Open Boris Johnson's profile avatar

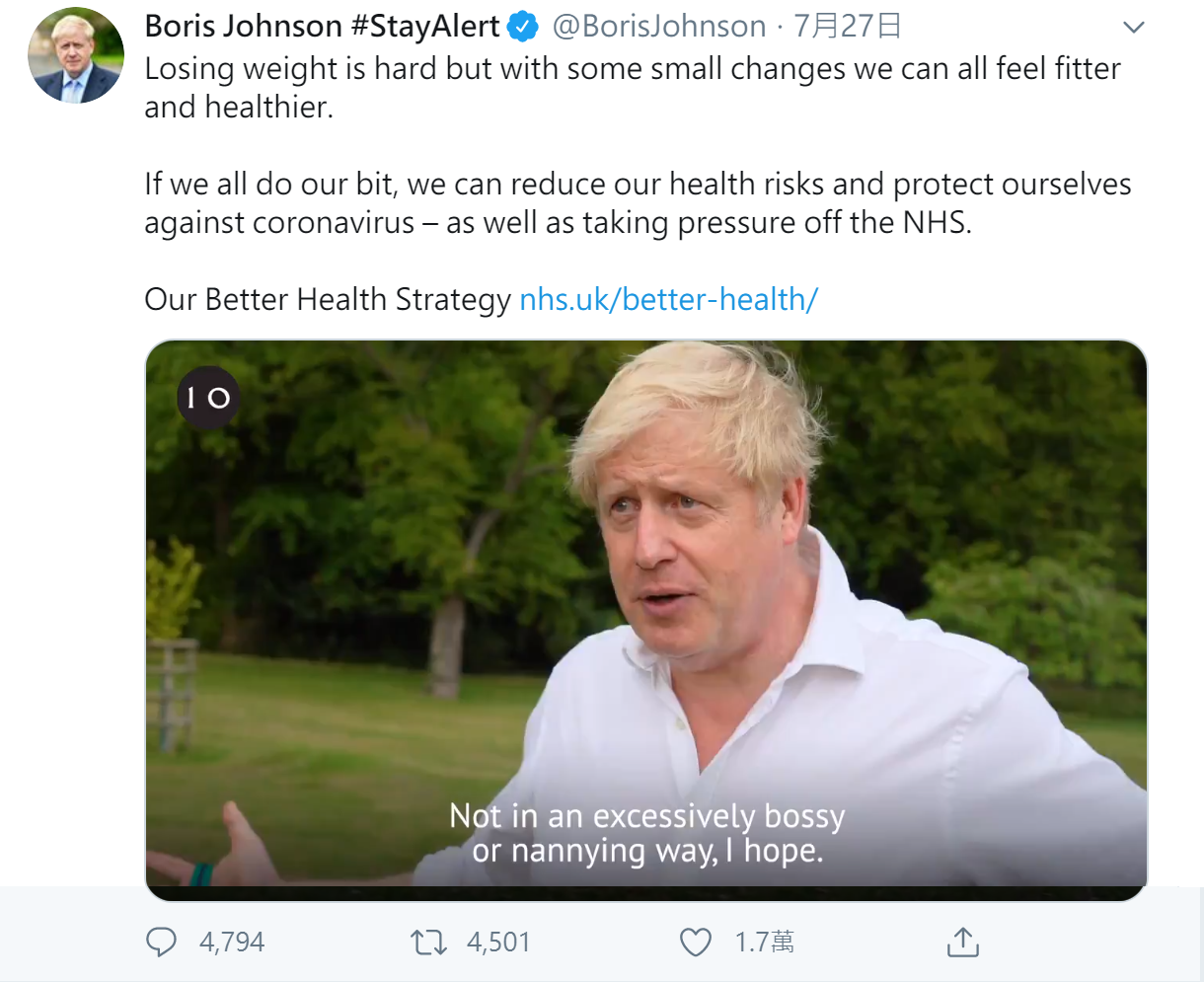pos(76,56)
